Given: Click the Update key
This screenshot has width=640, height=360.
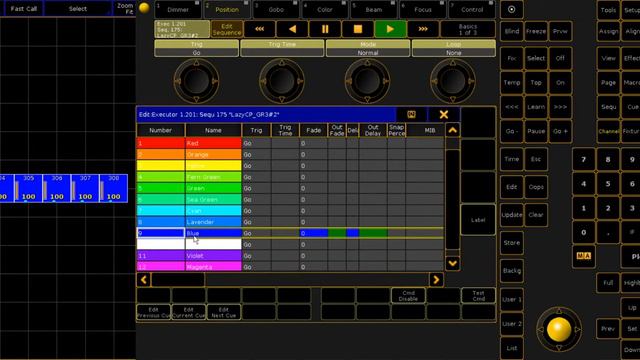Looking at the screenshot, I should coord(511,215).
